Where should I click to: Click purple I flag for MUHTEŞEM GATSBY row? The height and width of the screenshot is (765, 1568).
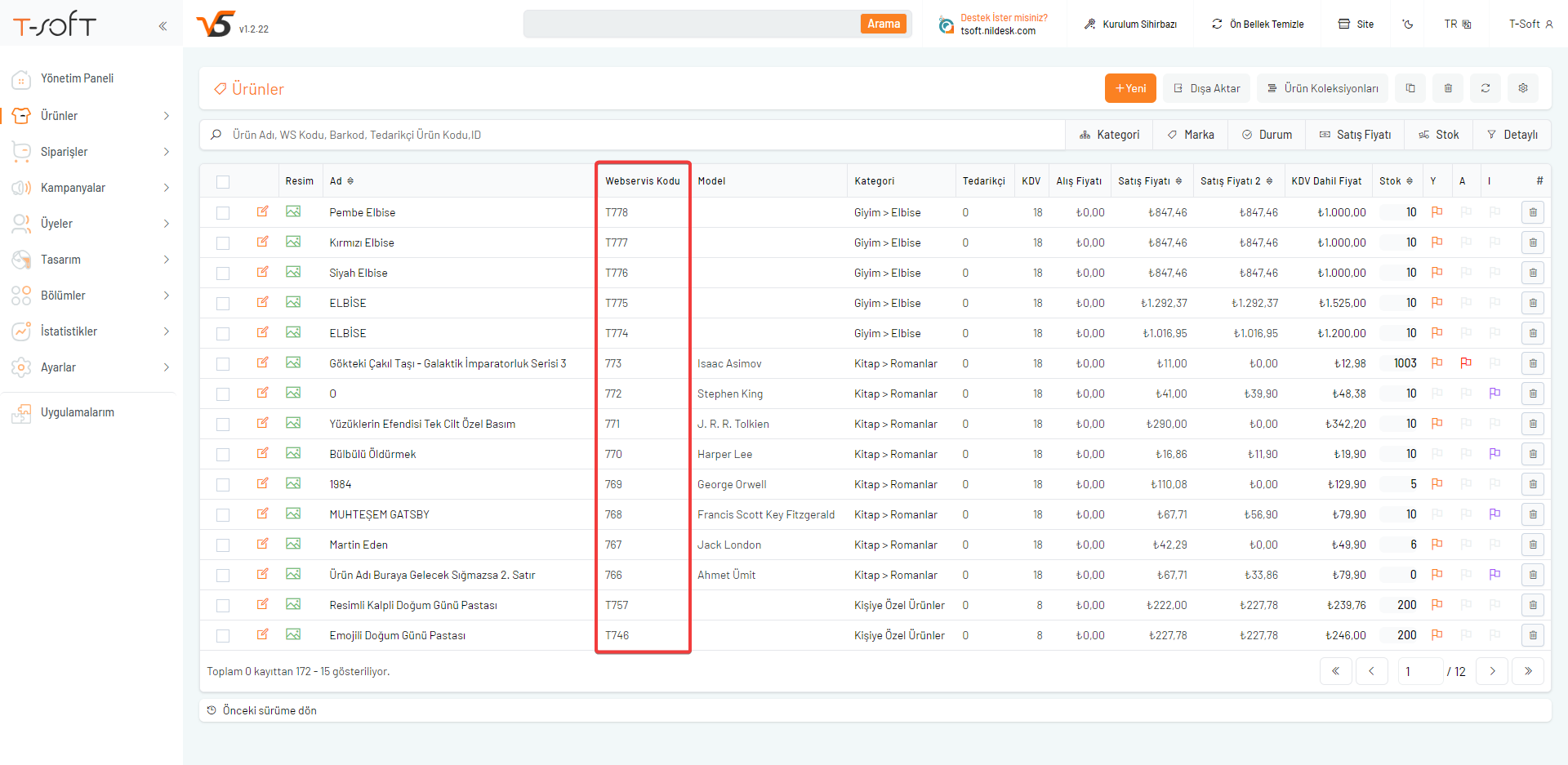pos(1494,514)
